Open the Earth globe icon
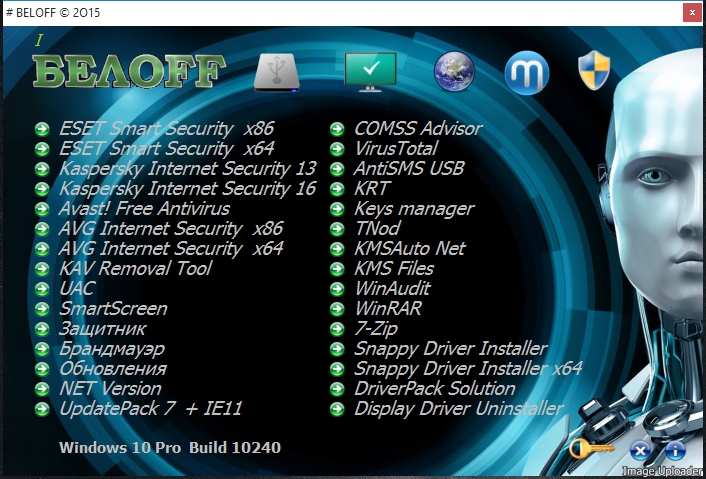The height and width of the screenshot is (479, 706). (454, 72)
